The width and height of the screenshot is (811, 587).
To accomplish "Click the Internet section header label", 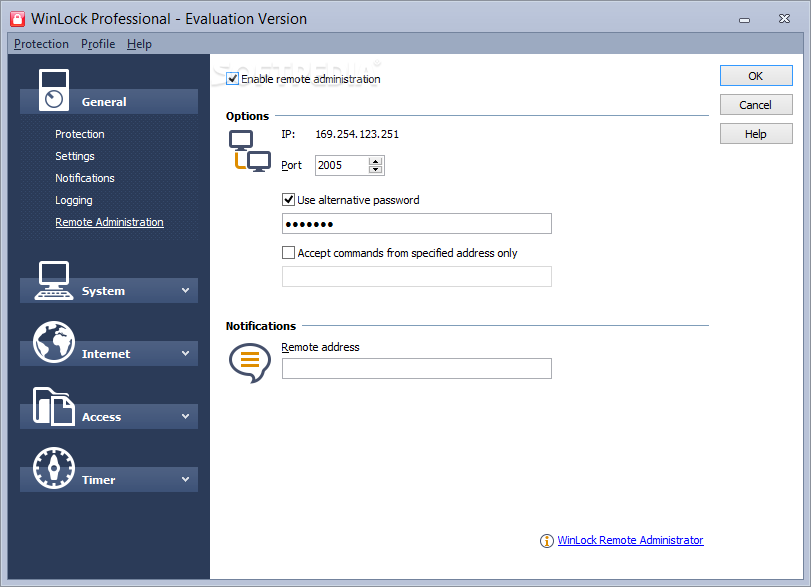I will pos(106,354).
